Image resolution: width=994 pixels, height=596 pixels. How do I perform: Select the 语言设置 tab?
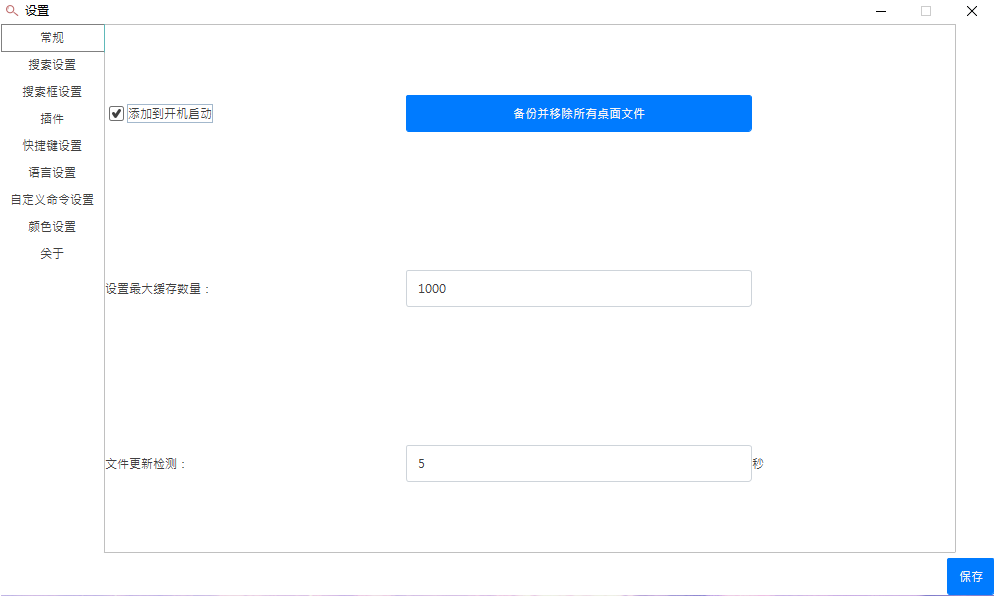(x=52, y=173)
